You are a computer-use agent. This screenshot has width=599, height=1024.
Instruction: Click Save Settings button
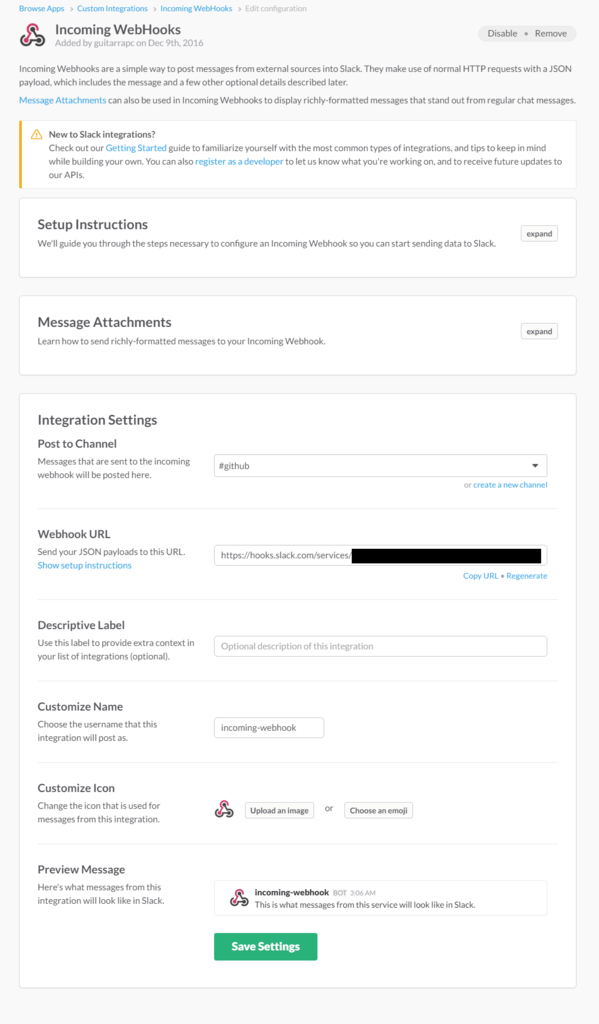tap(266, 946)
